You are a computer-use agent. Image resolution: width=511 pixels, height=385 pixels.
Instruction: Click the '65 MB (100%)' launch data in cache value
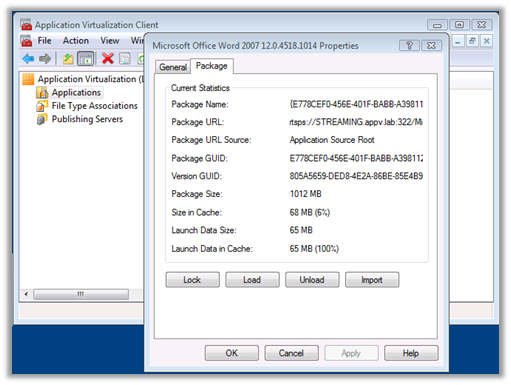point(314,248)
